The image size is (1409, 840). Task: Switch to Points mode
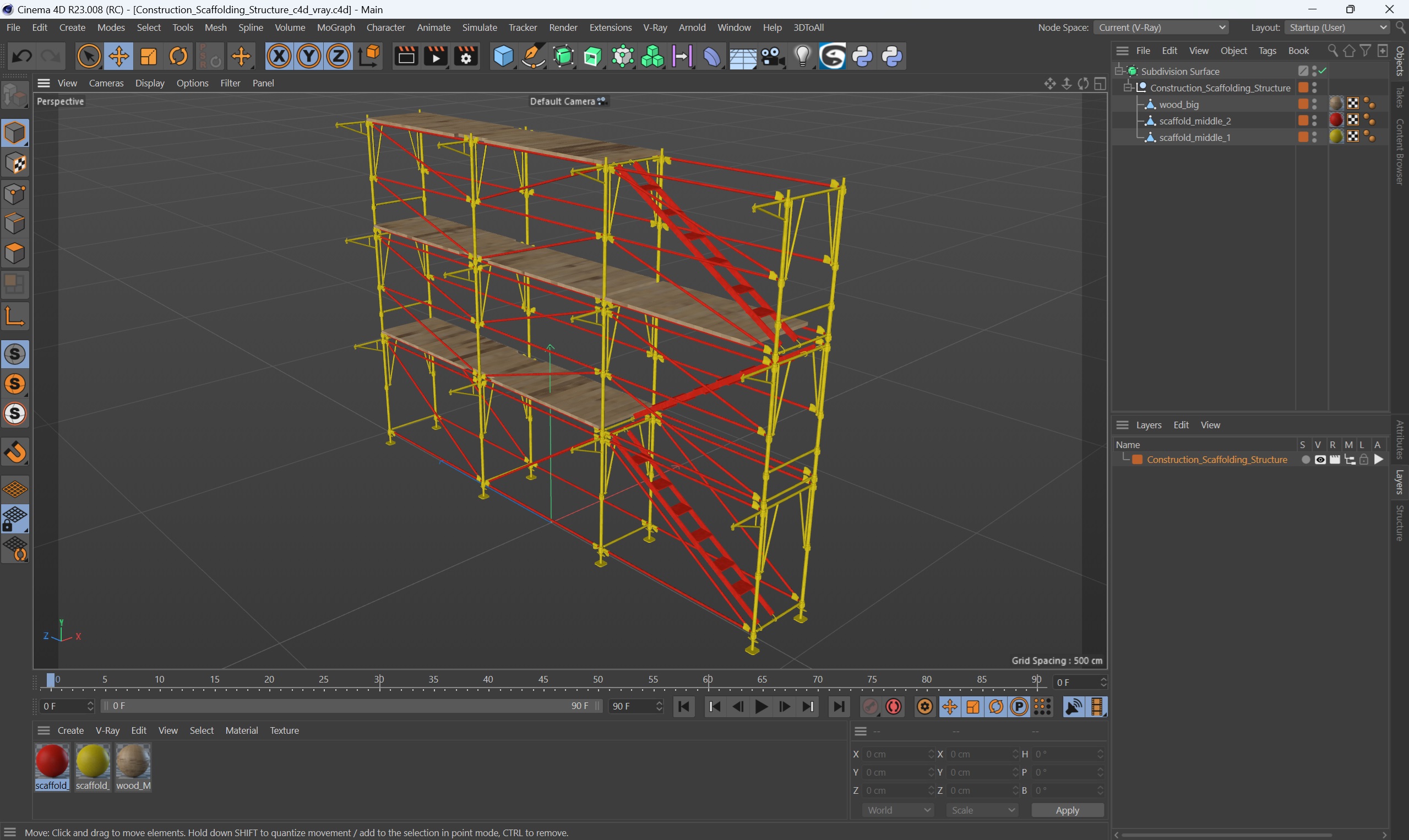point(15,194)
